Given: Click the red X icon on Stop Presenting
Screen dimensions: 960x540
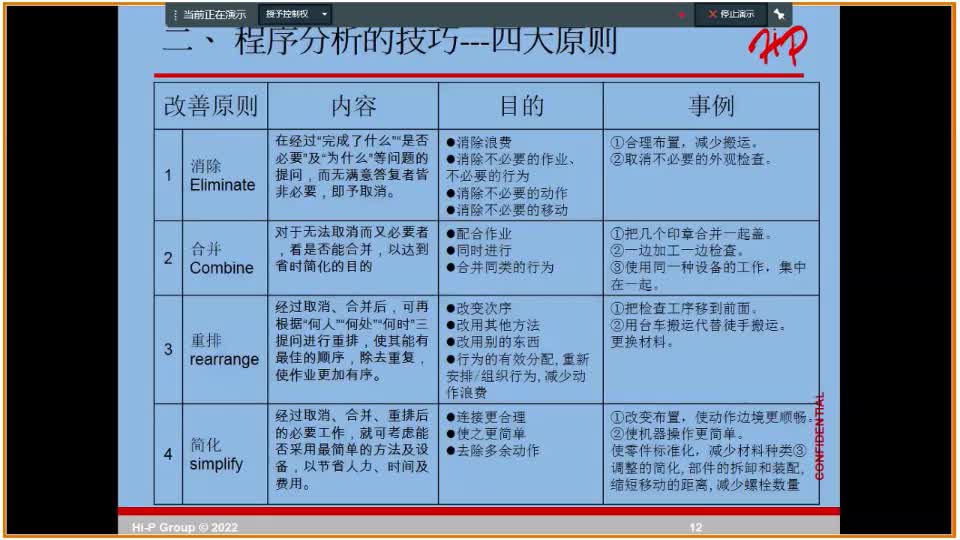Looking at the screenshot, I should [x=712, y=15].
